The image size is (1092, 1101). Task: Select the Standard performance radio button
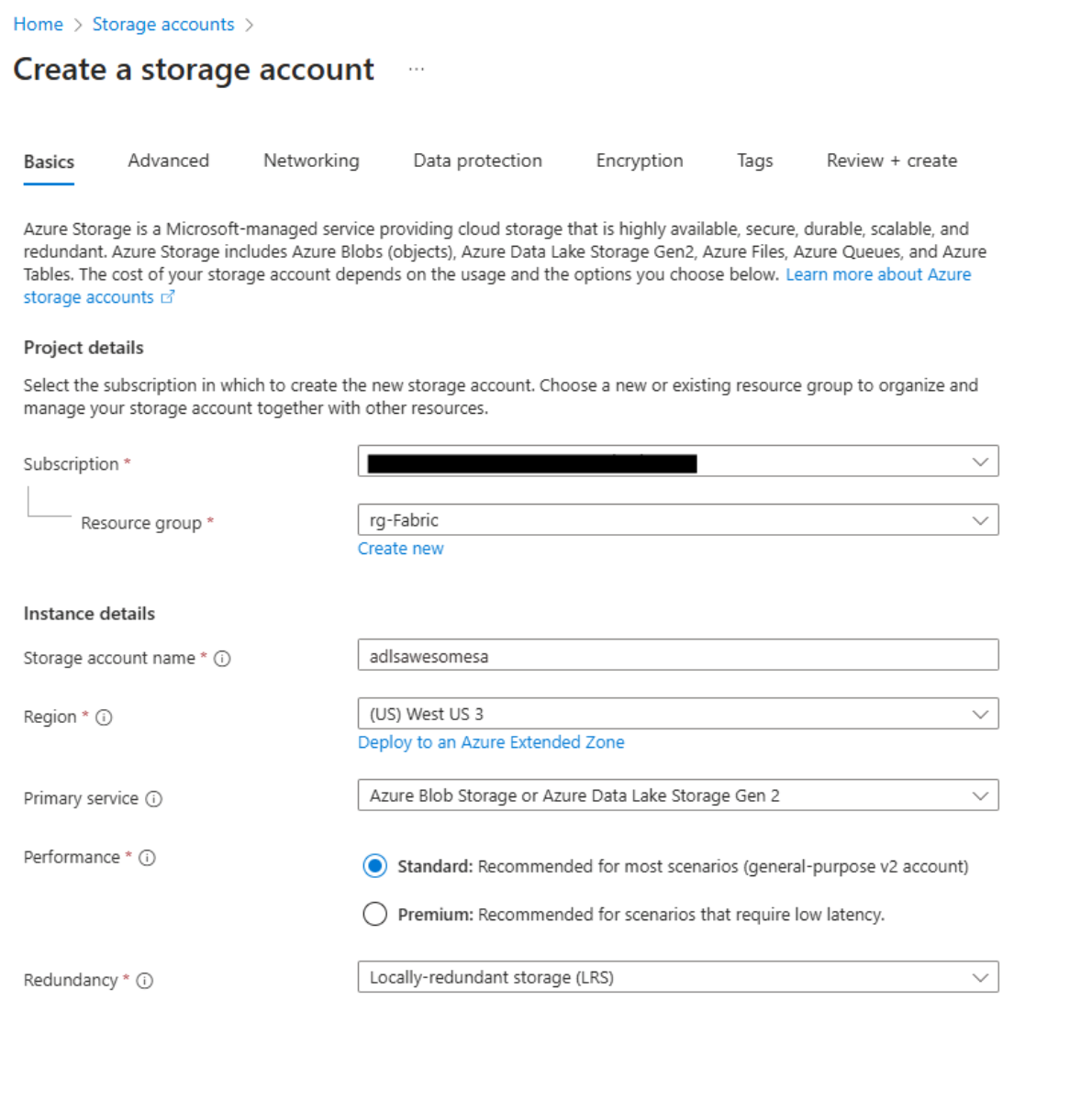pos(375,865)
